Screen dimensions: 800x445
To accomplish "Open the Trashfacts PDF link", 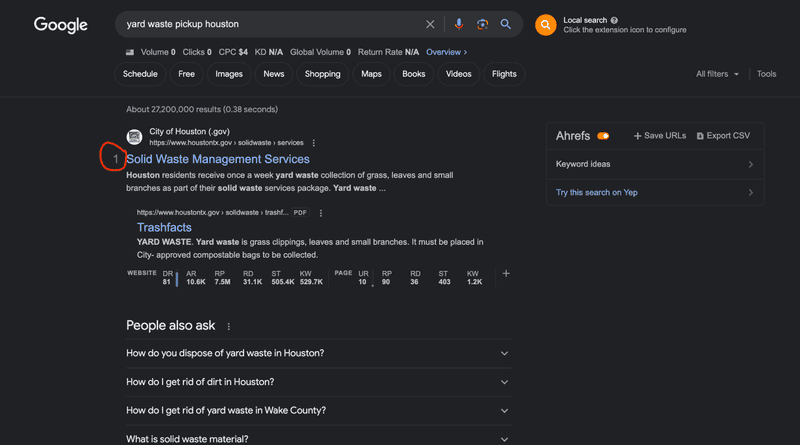I will pyautogui.click(x=164, y=228).
